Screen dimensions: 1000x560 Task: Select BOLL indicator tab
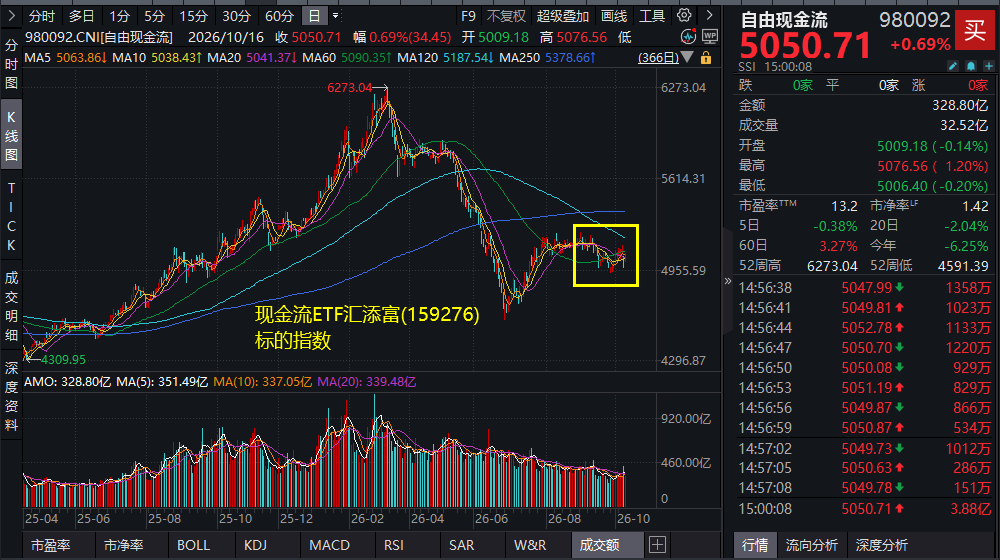(193, 545)
